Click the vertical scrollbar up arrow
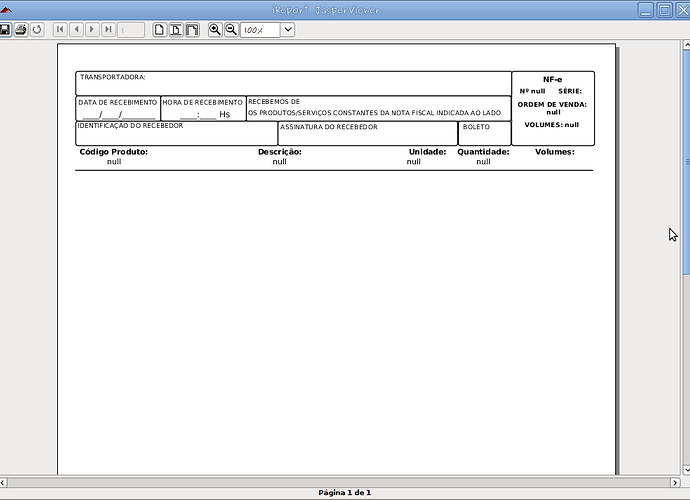 686,44
